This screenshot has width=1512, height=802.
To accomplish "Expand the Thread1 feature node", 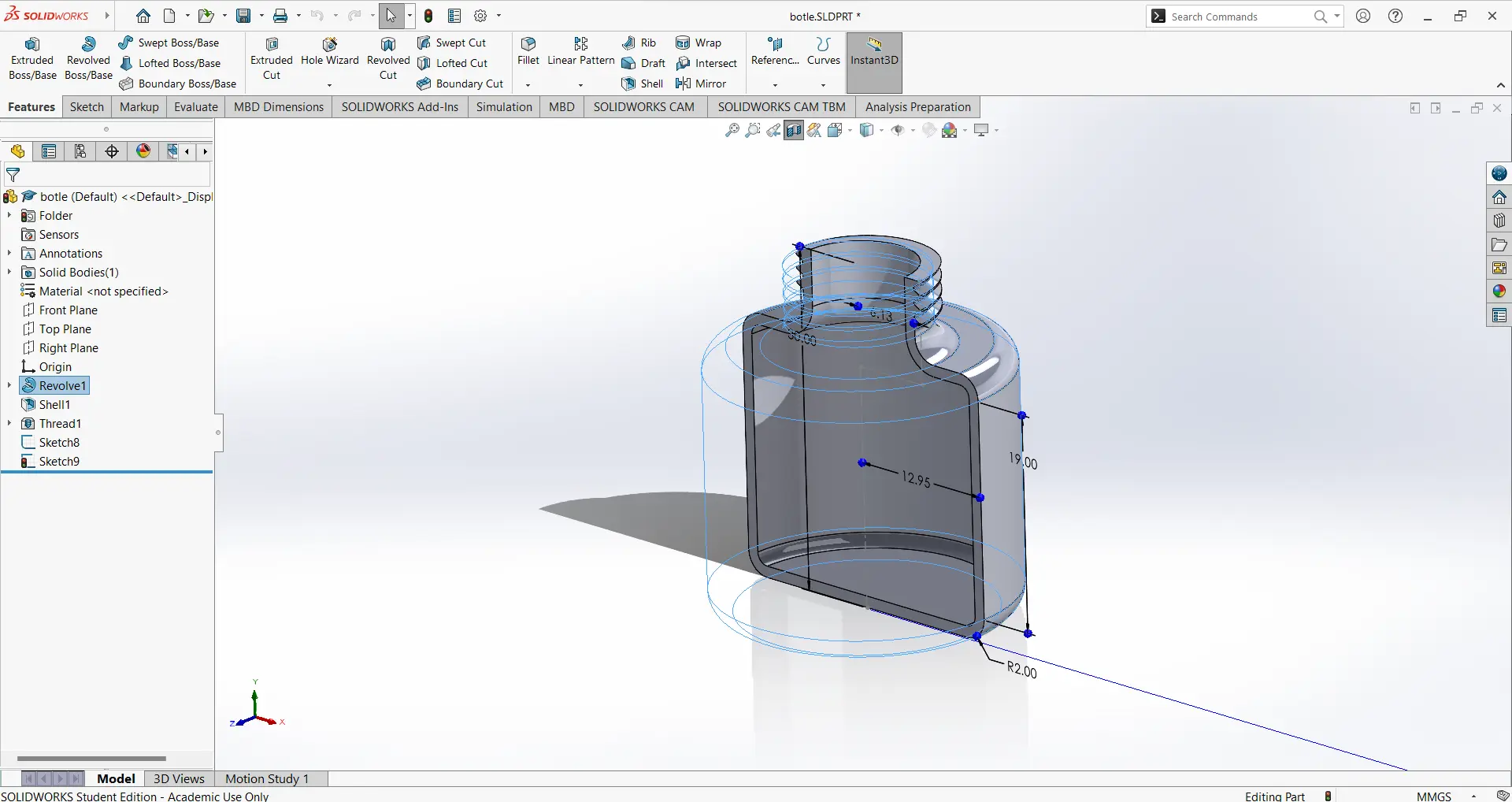I will (9, 423).
